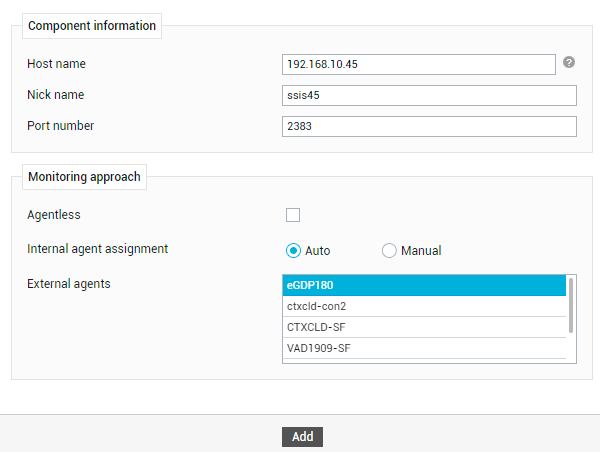This screenshot has height=452, width=600.
Task: Click the Agentless label text
Action: pos(54,215)
